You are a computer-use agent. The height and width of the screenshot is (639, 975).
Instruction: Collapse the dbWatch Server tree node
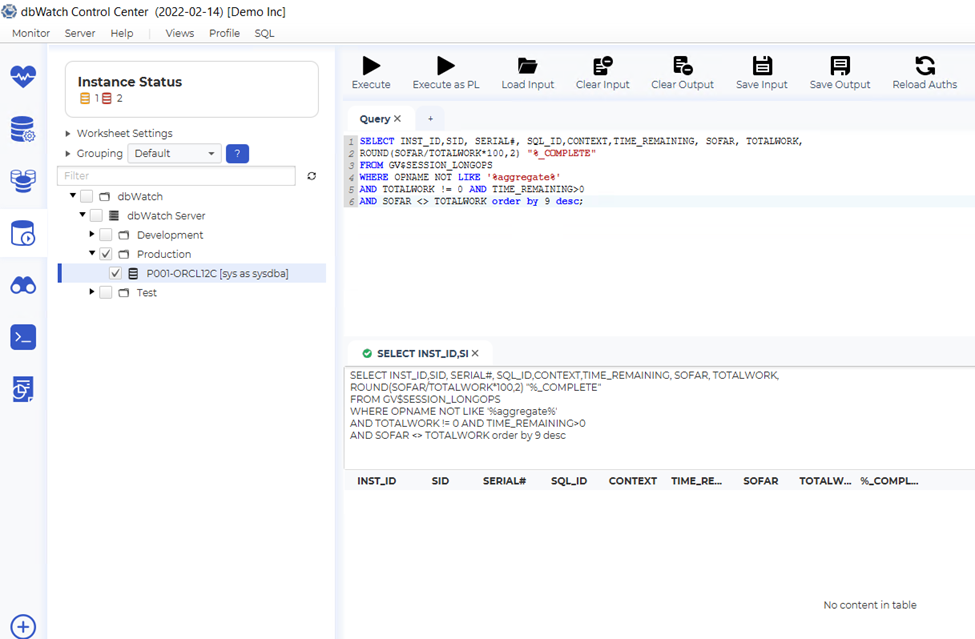[82, 214]
